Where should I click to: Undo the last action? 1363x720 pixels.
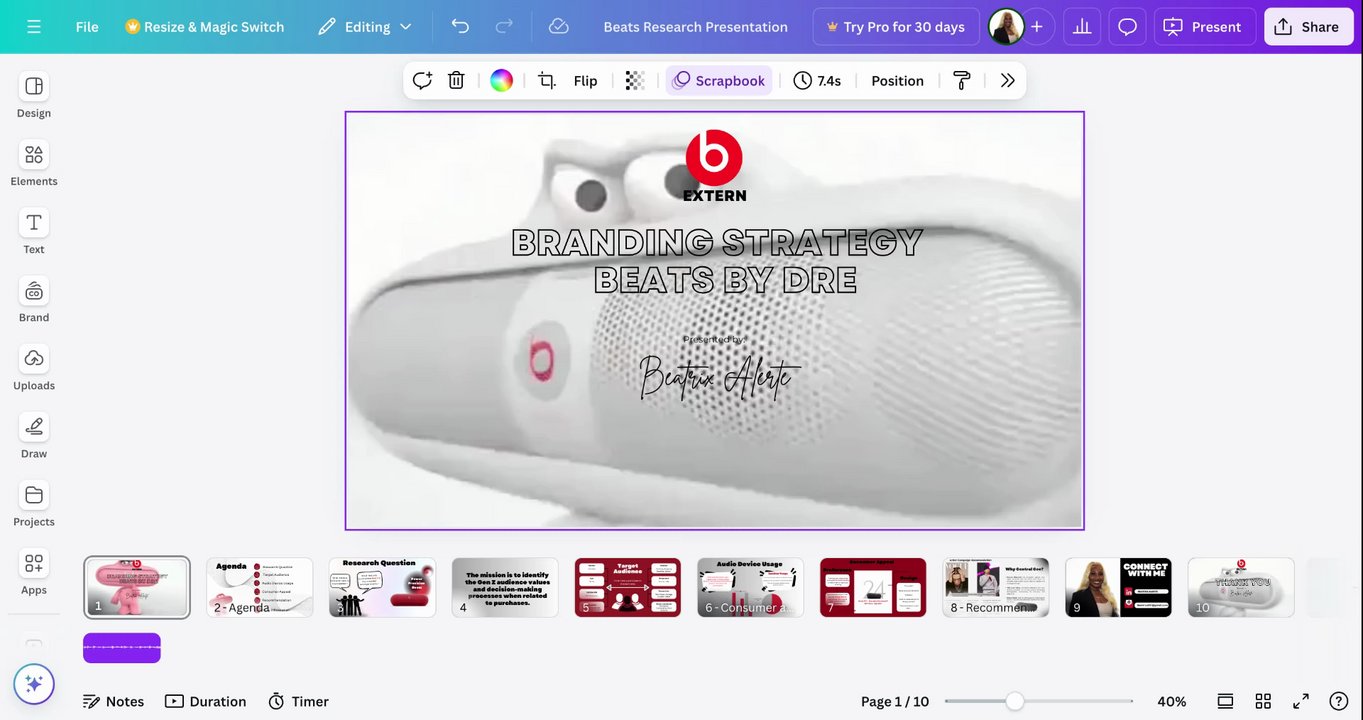tap(460, 27)
